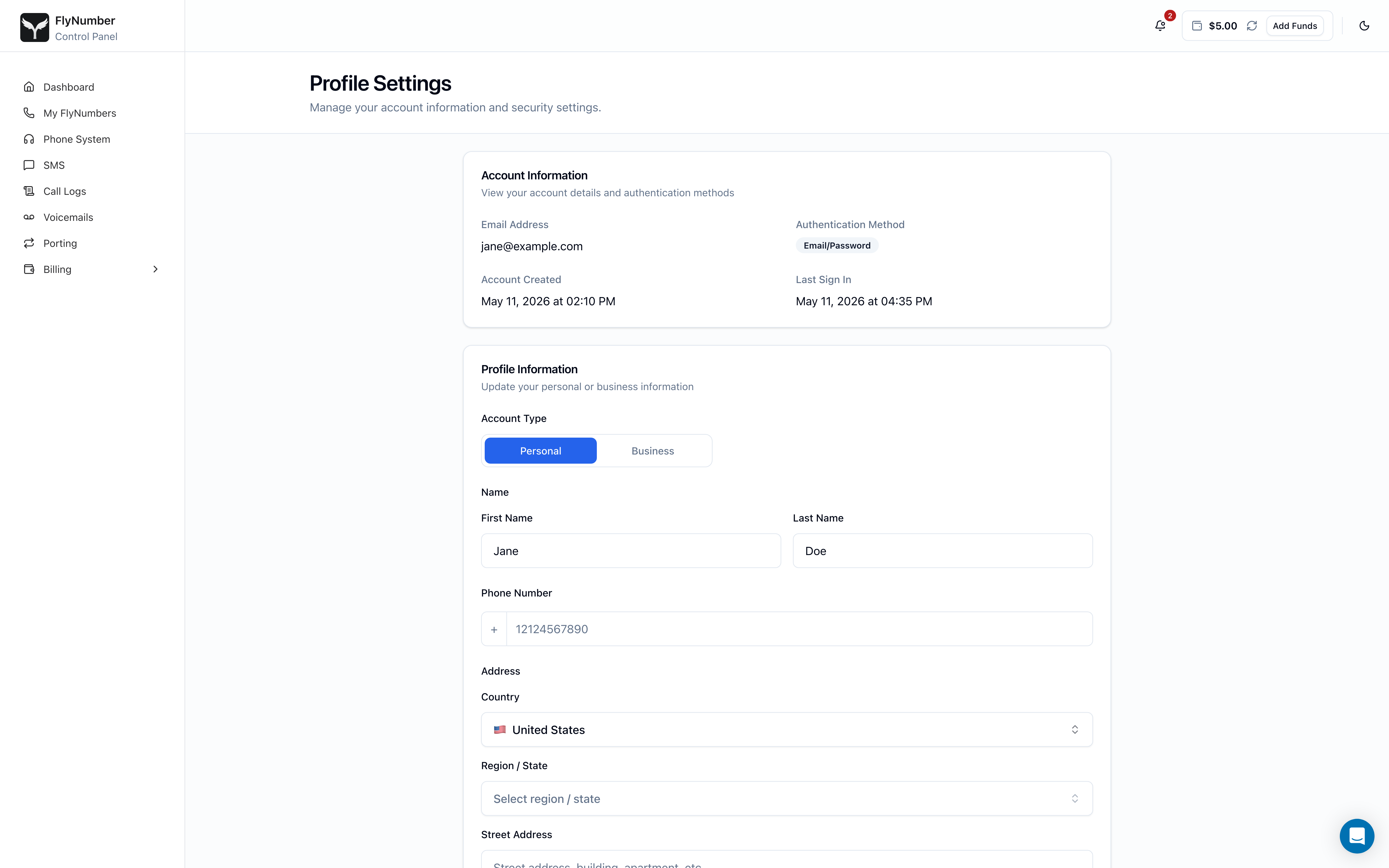Open the chat support bubble
Image resolution: width=1389 pixels, height=868 pixels.
pos(1357,836)
